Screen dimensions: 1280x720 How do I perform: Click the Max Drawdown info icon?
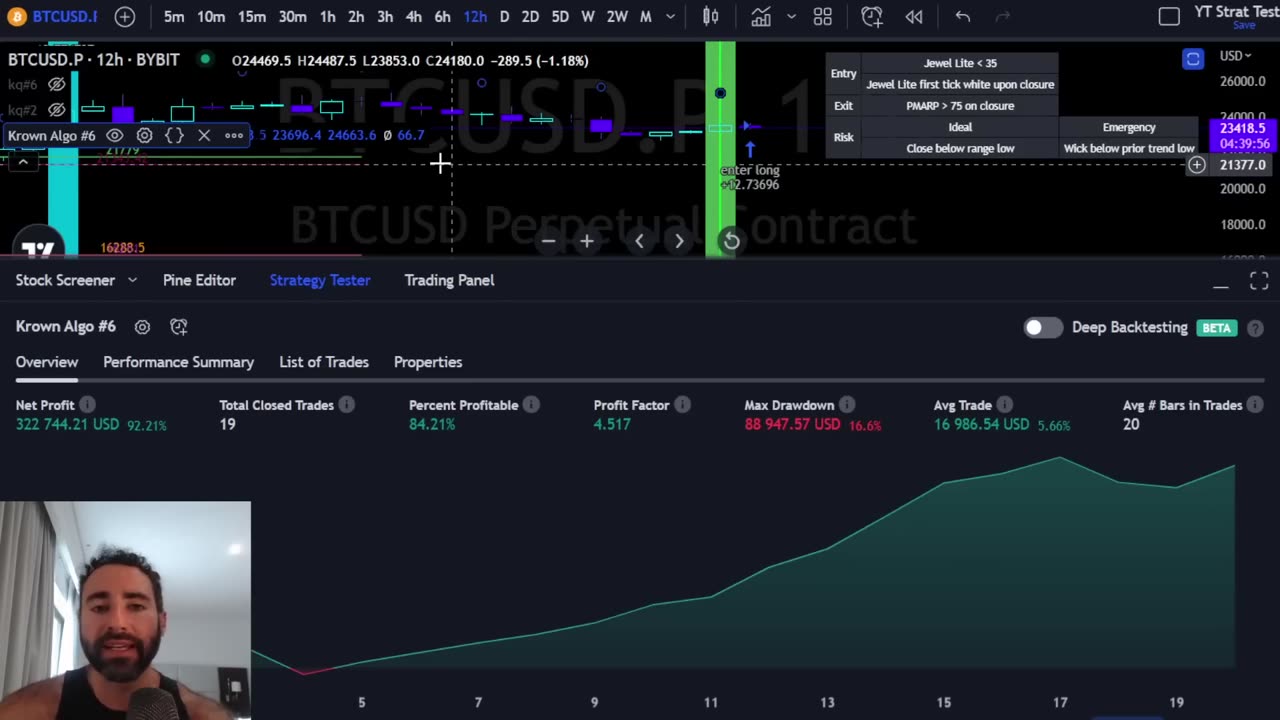coord(847,405)
